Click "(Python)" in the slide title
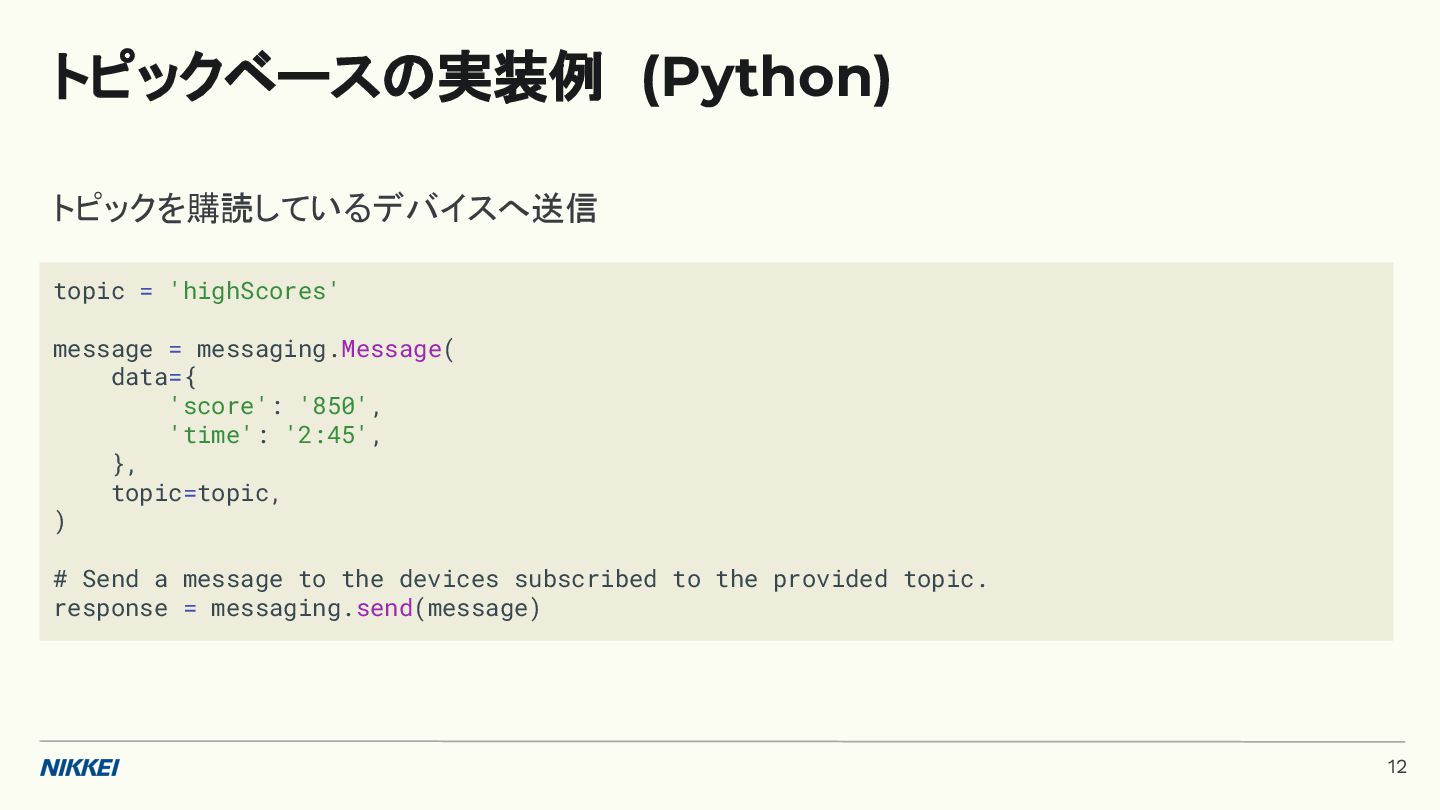Image resolution: width=1440 pixels, height=810 pixels. (x=766, y=78)
